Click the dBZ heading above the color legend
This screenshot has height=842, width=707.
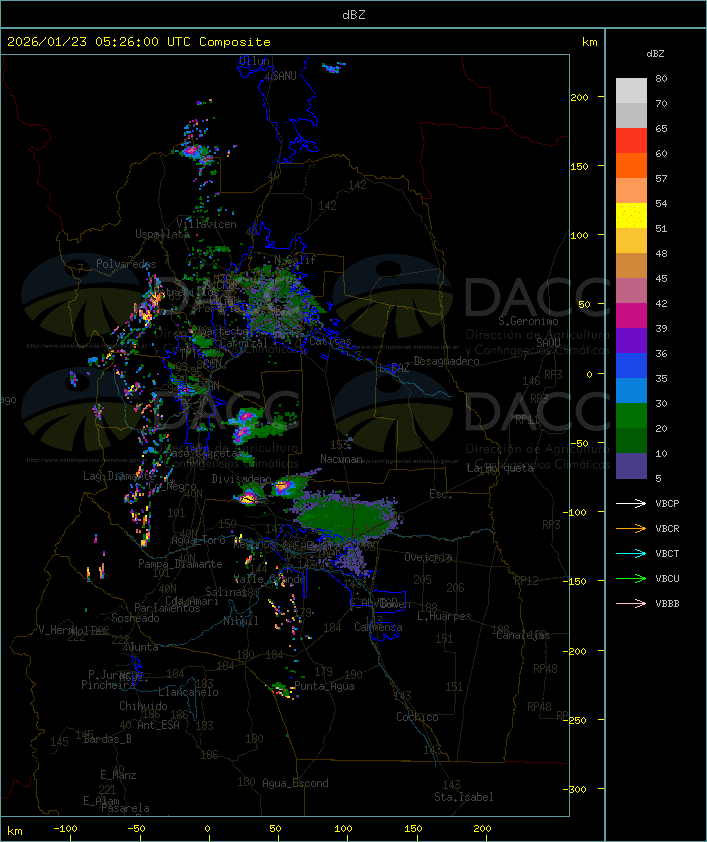[655, 54]
